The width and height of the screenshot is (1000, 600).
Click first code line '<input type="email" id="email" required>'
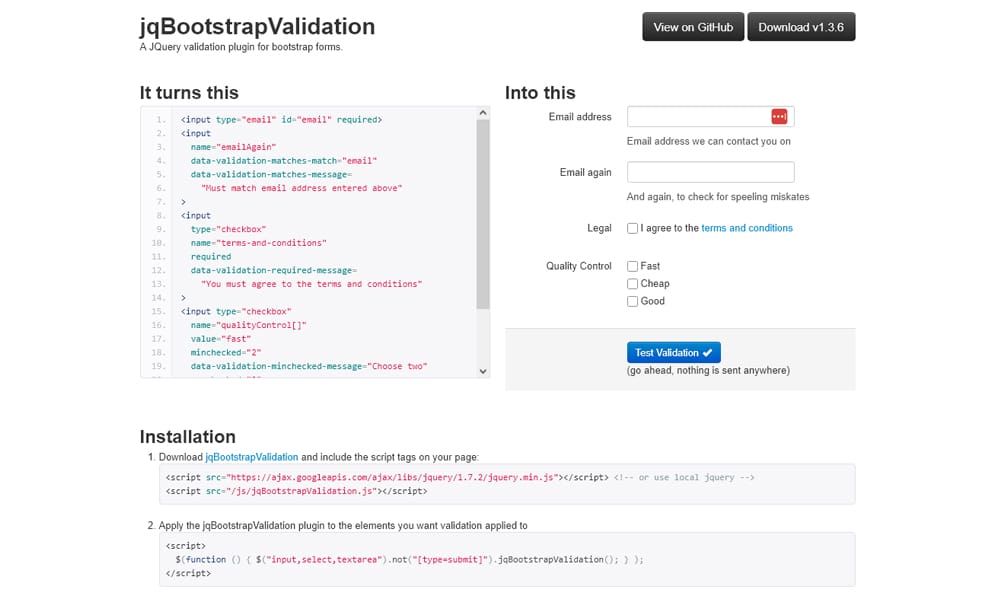click(281, 120)
